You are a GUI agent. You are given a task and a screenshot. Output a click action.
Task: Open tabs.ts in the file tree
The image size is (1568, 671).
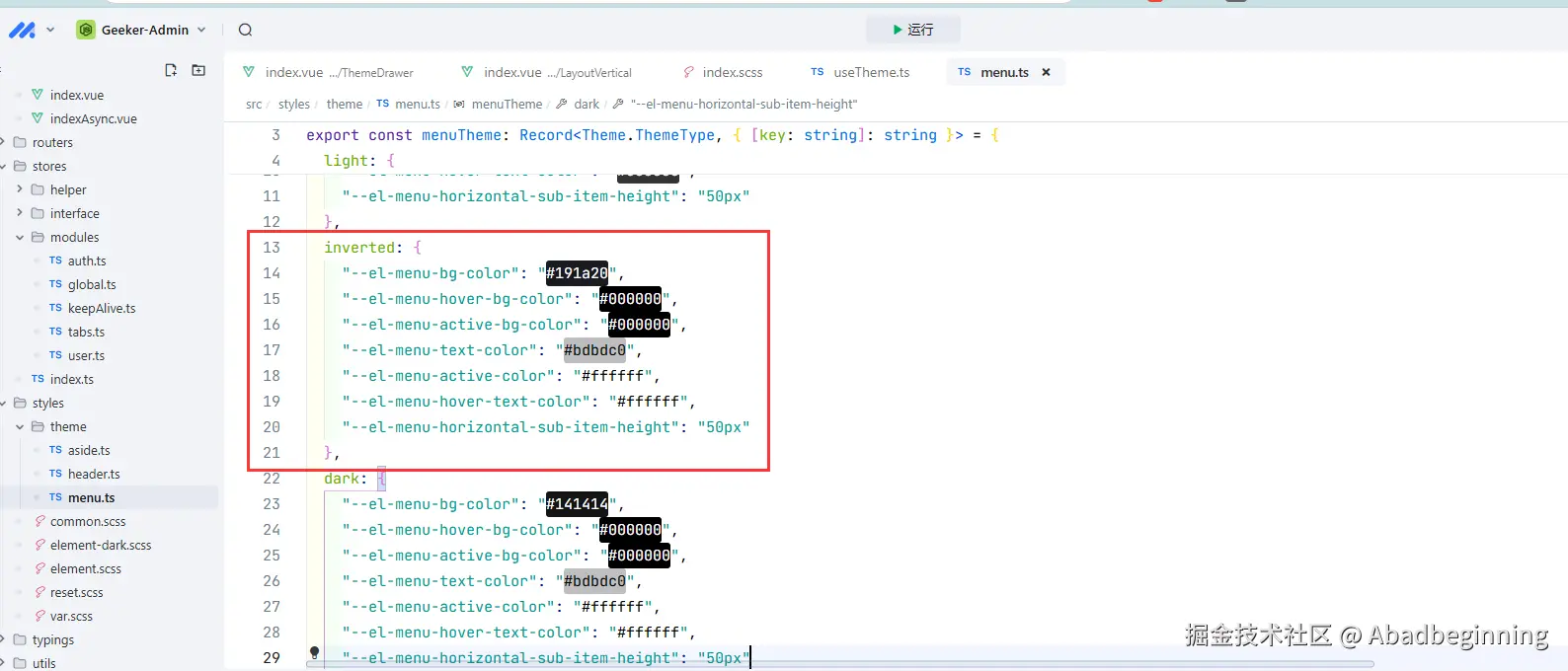[x=86, y=332]
